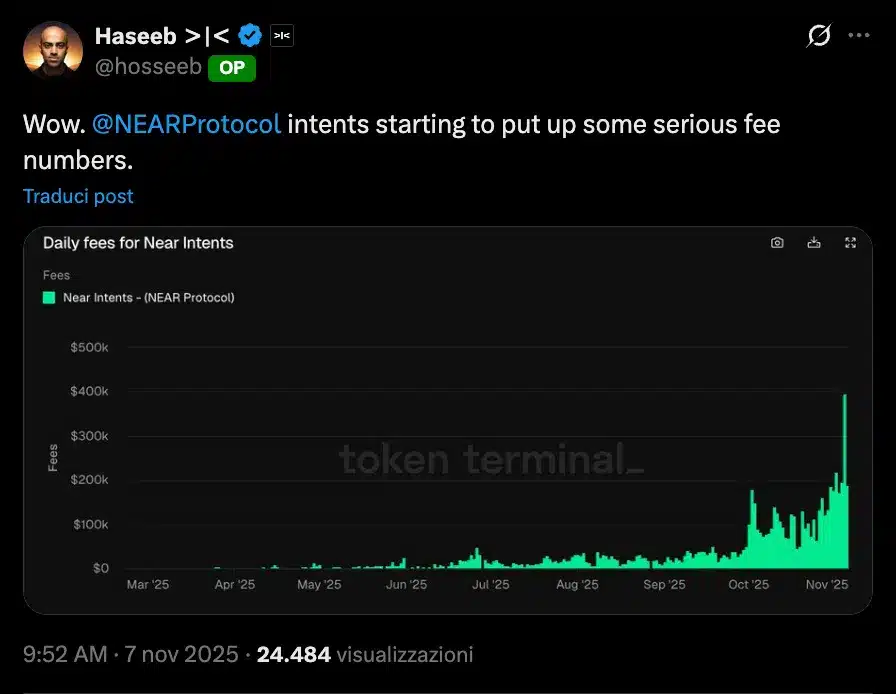Expand the chart to fullscreen
896x694 pixels.
[850, 242]
